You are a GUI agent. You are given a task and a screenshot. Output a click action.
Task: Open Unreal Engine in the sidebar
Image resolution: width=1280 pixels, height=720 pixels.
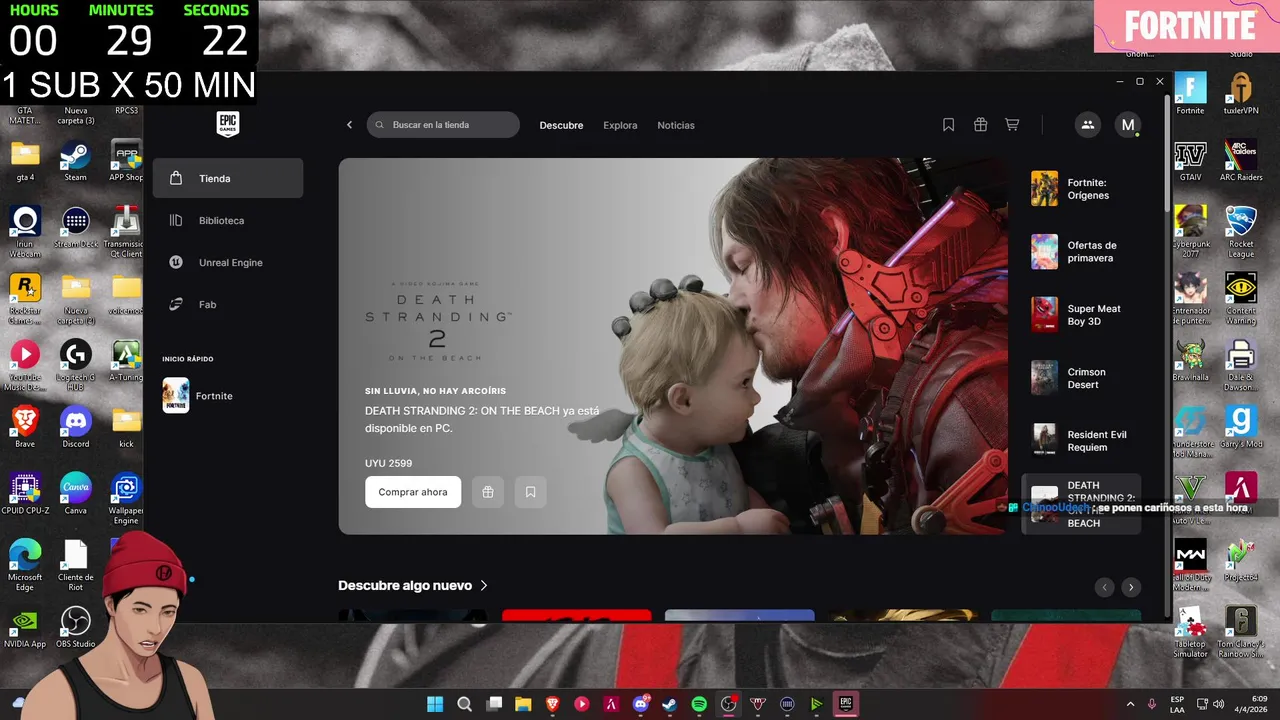tap(228, 262)
